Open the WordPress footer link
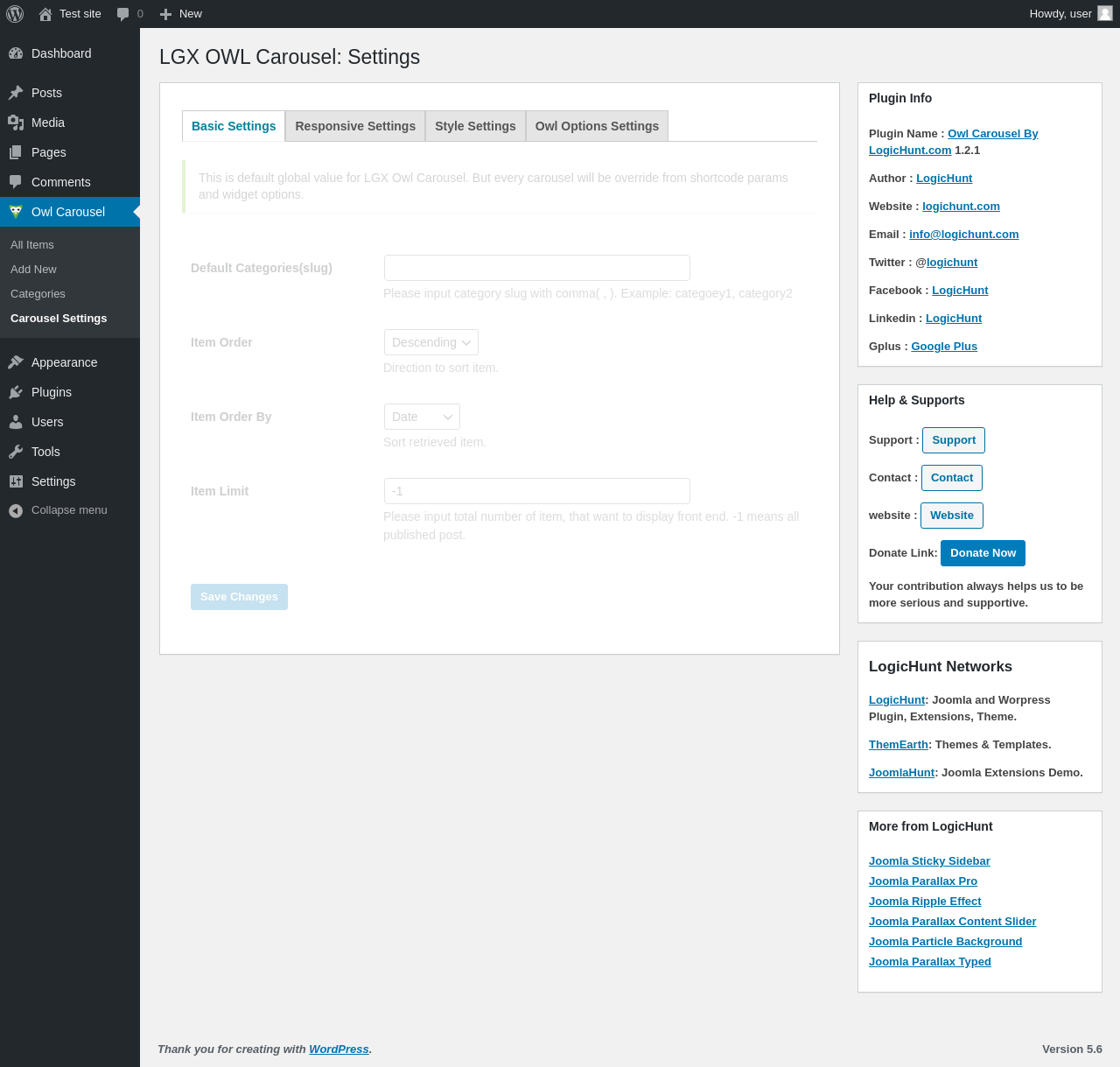This screenshot has height=1067, width=1120. pos(339,1049)
